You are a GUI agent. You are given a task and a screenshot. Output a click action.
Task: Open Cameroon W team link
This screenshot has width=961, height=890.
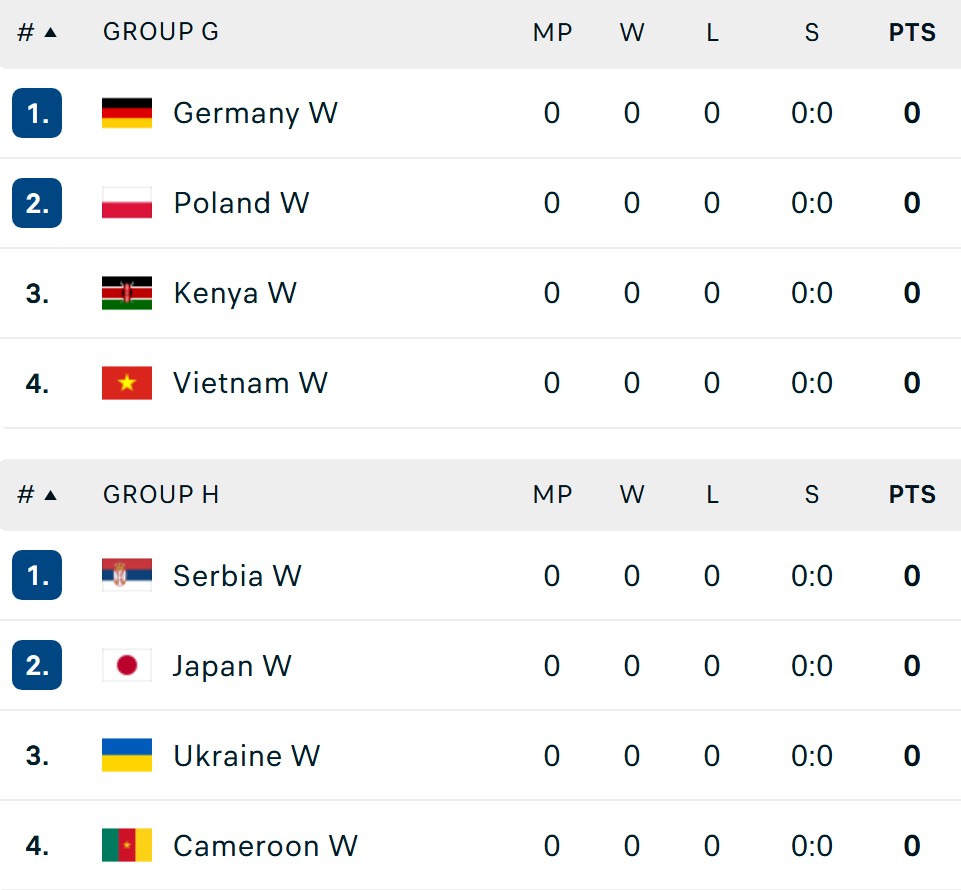tap(265, 846)
